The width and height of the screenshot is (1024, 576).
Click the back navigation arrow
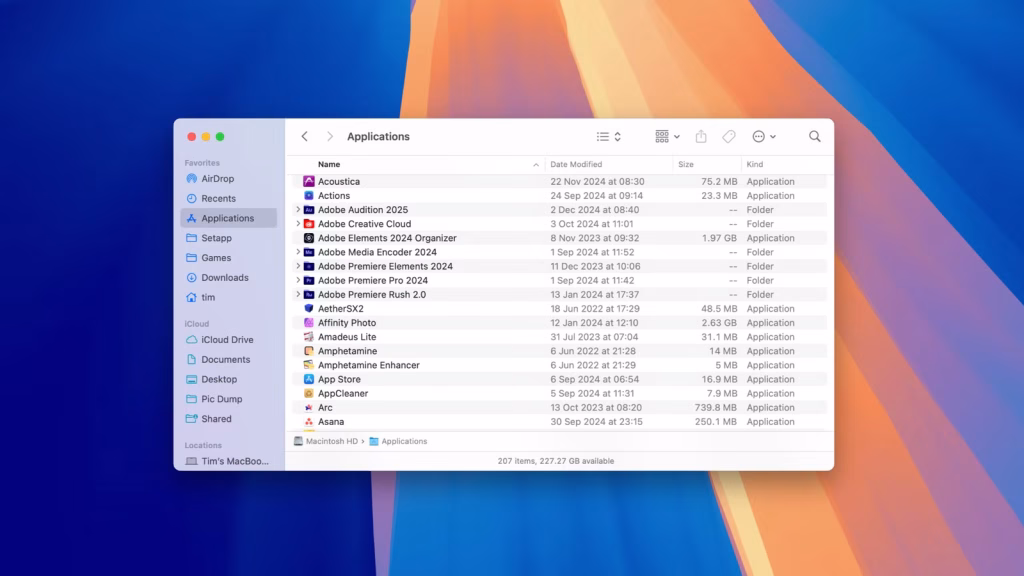pyautogui.click(x=304, y=136)
